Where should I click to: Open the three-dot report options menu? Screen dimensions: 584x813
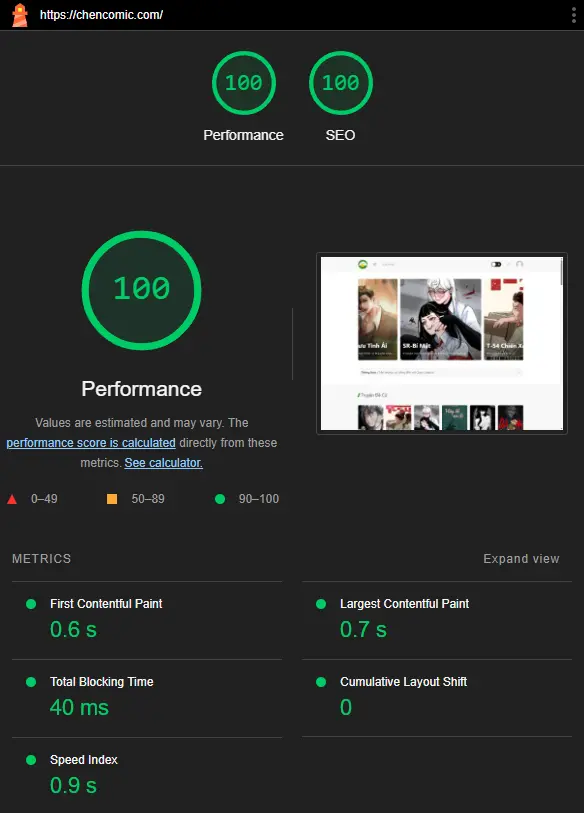574,15
